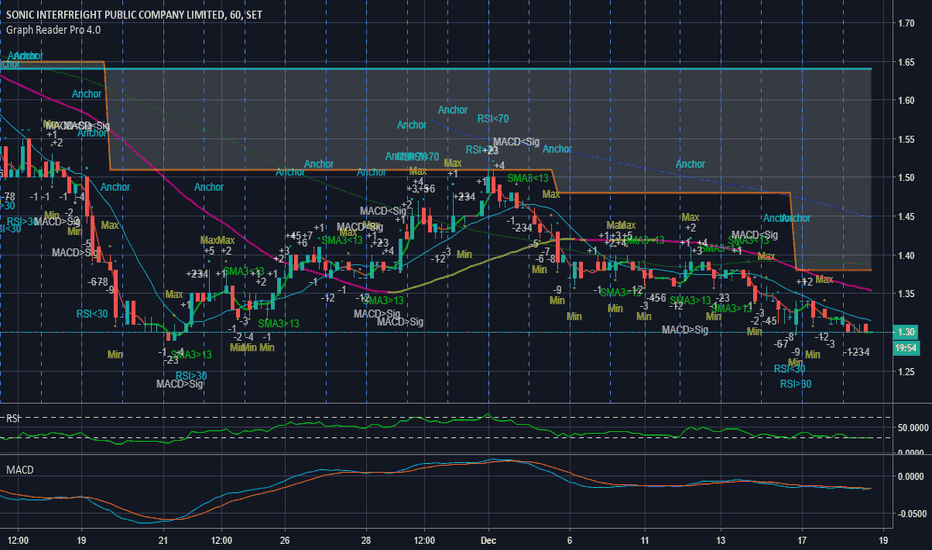Click the 1.40 price axis label
Screen dimensions: 932x550
point(906,255)
